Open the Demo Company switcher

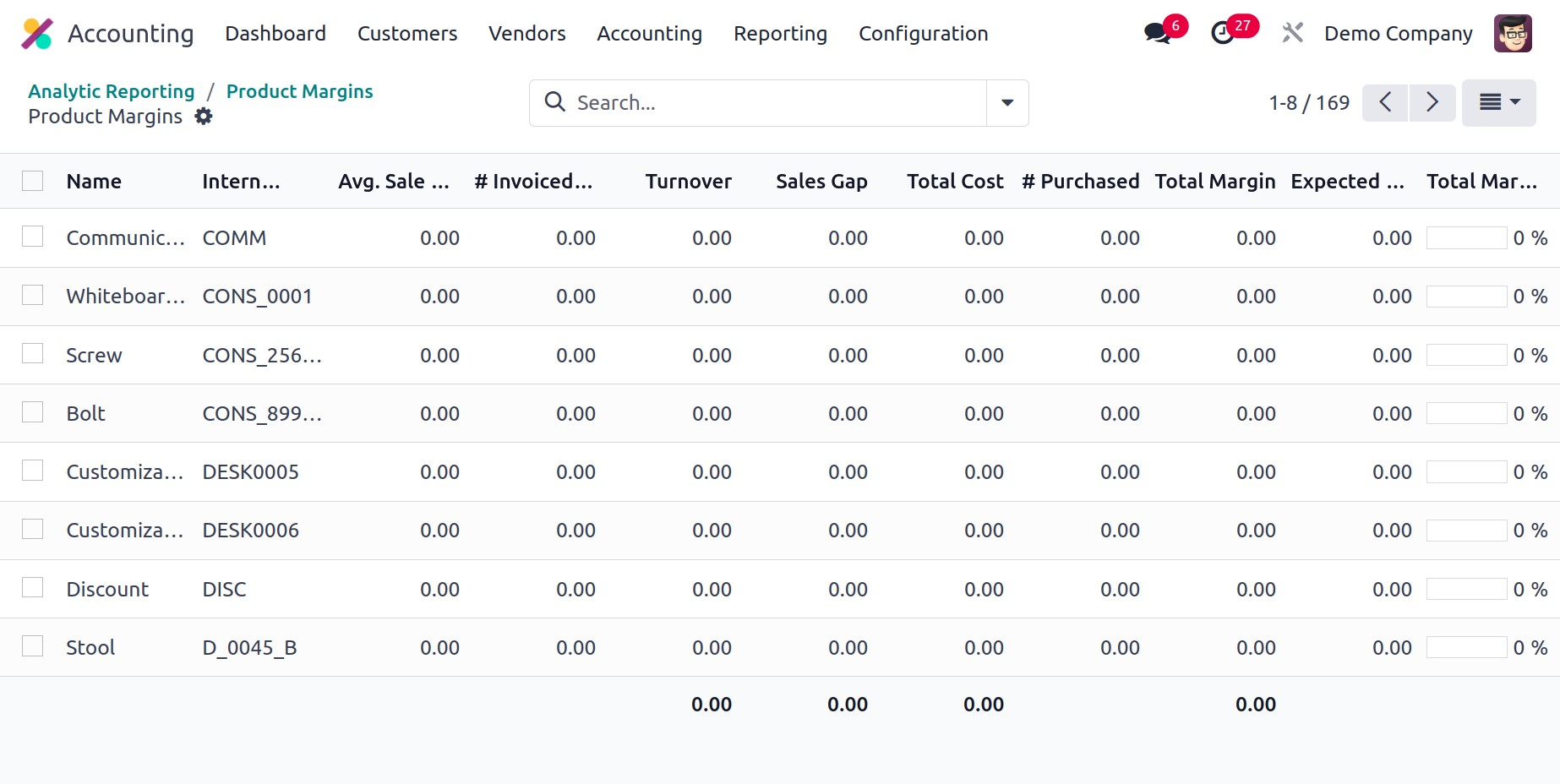point(1398,34)
